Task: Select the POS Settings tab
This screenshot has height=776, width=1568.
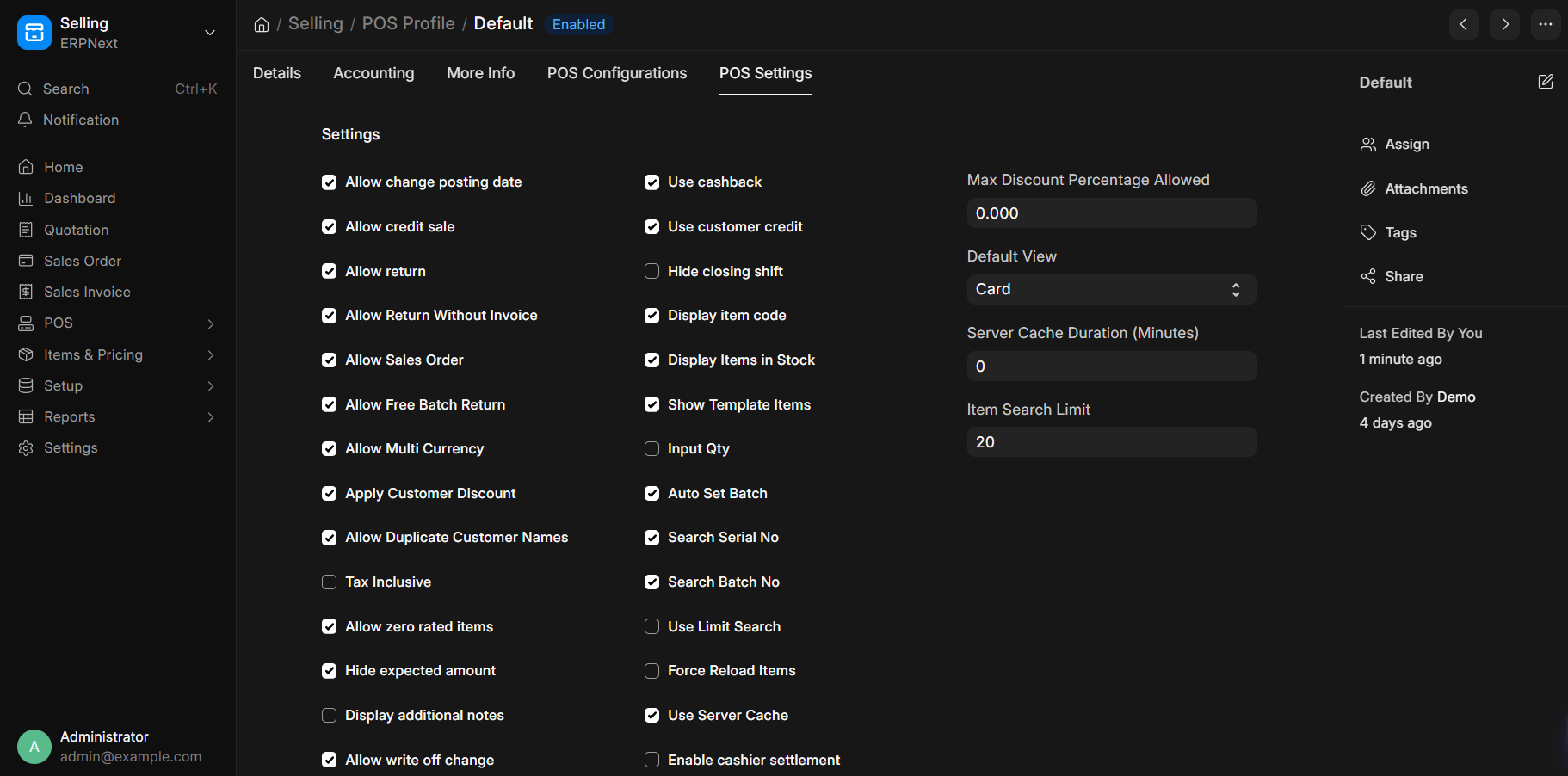Action: [x=765, y=73]
